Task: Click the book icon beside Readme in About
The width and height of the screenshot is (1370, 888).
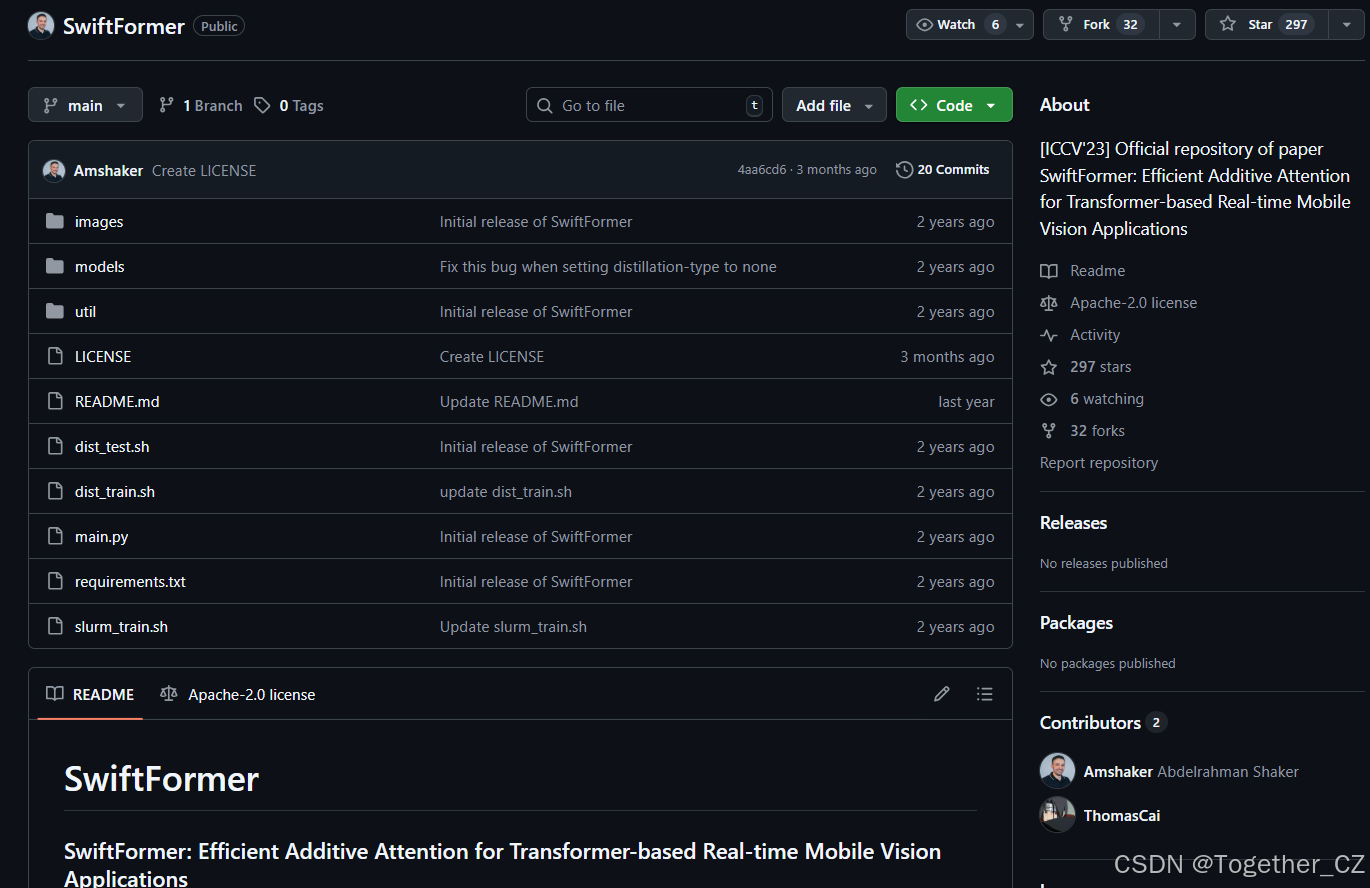Action: pos(1049,271)
